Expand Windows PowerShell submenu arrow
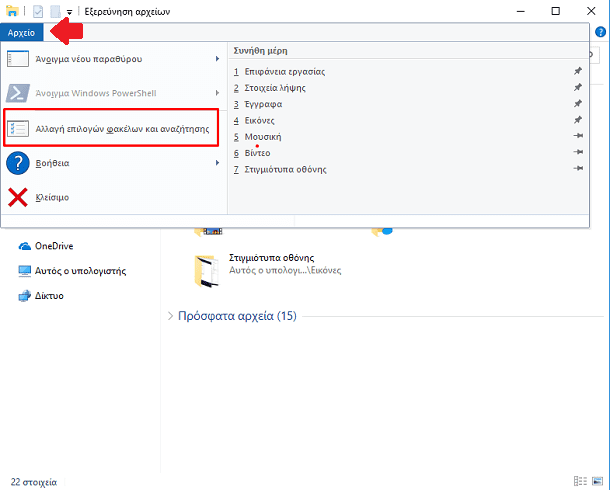Screen dimensions: 610x490 coord(217,93)
